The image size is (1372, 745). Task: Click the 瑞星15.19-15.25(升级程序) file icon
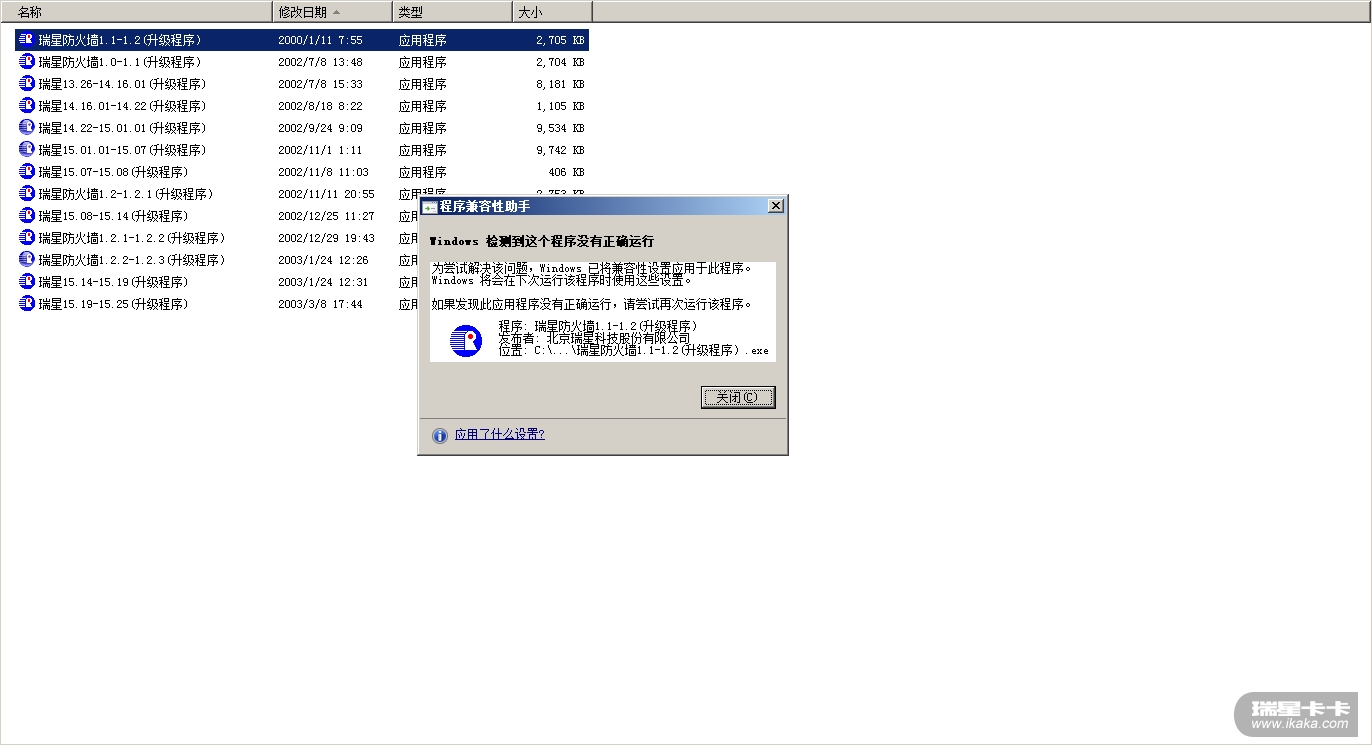[27, 304]
